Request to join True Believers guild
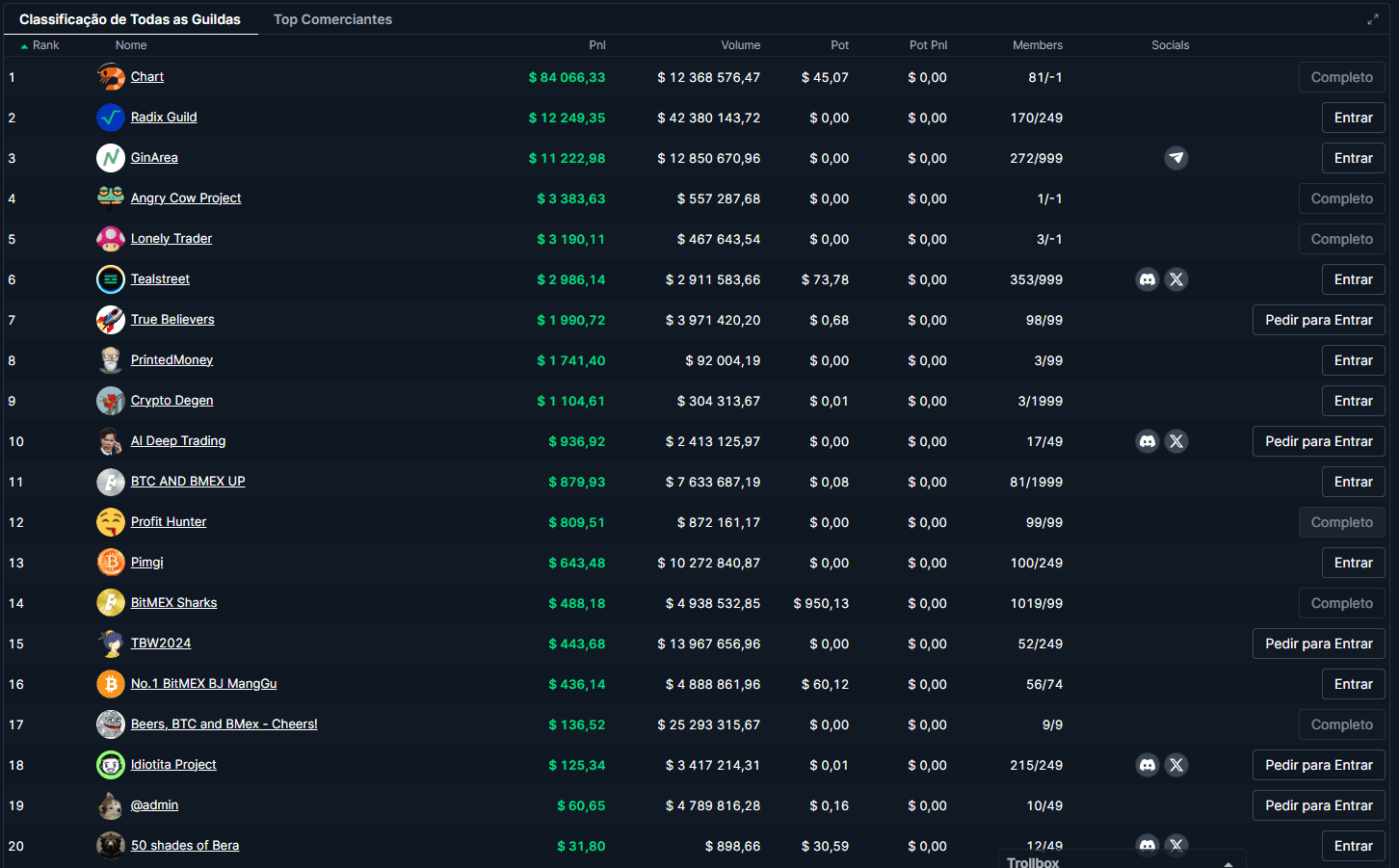 (1319, 320)
